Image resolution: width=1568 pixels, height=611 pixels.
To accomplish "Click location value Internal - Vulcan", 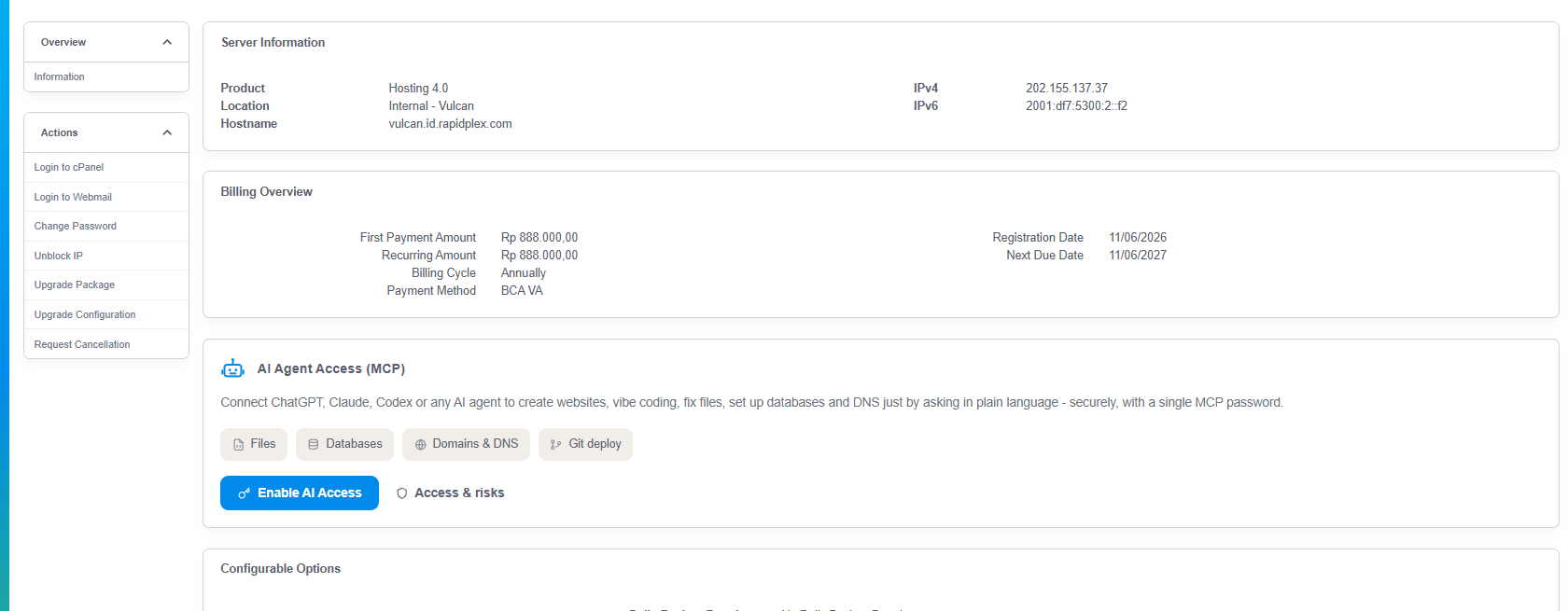I will 431,106.
